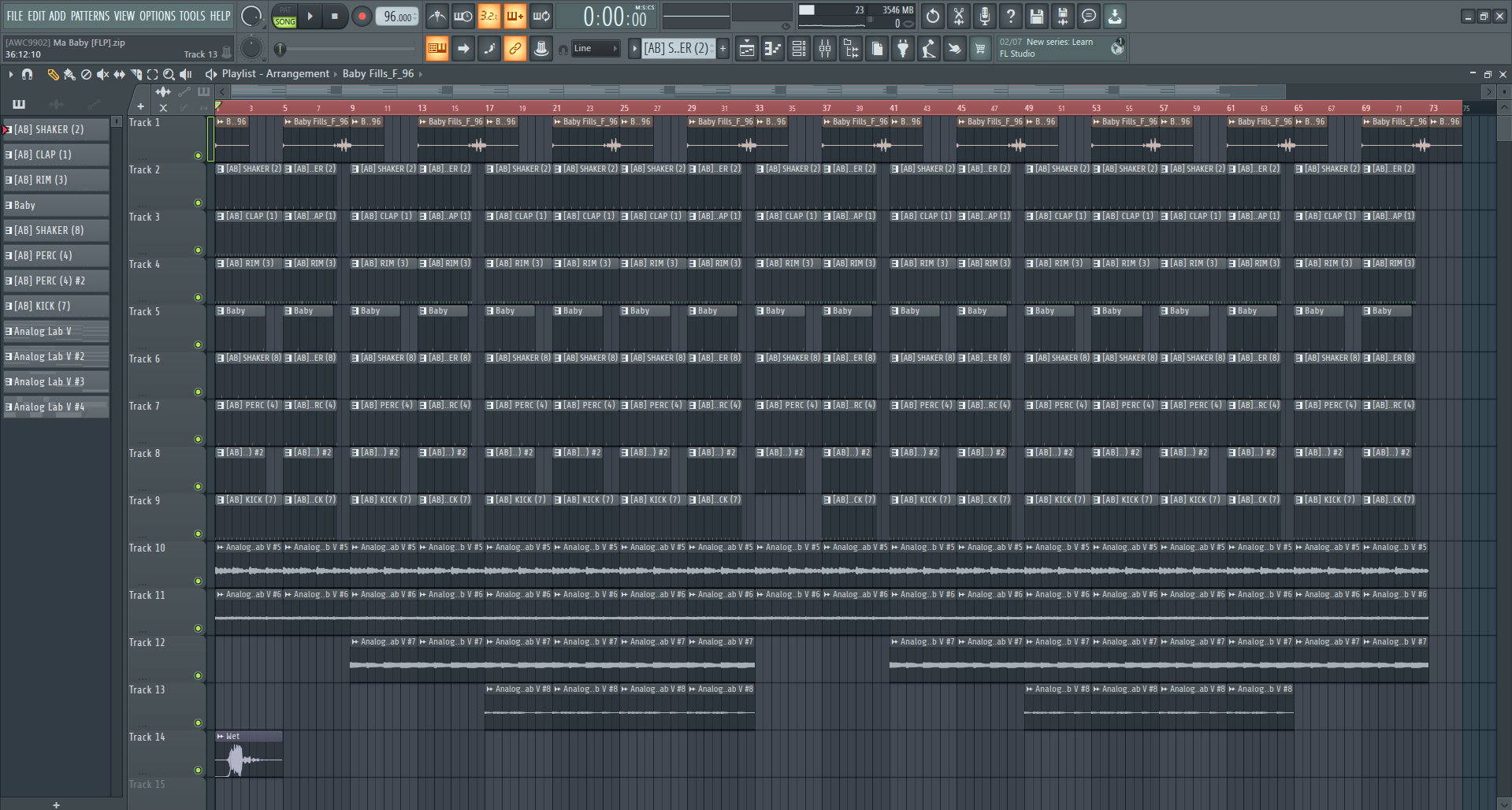
Task: Open pattern selector [AB] S..ER (2)
Action: [x=677, y=49]
